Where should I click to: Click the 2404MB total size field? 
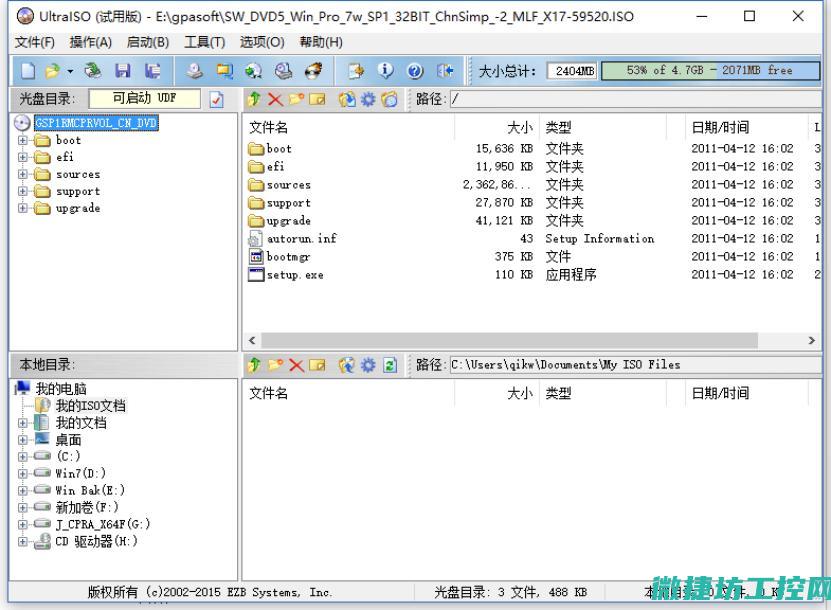tap(572, 70)
